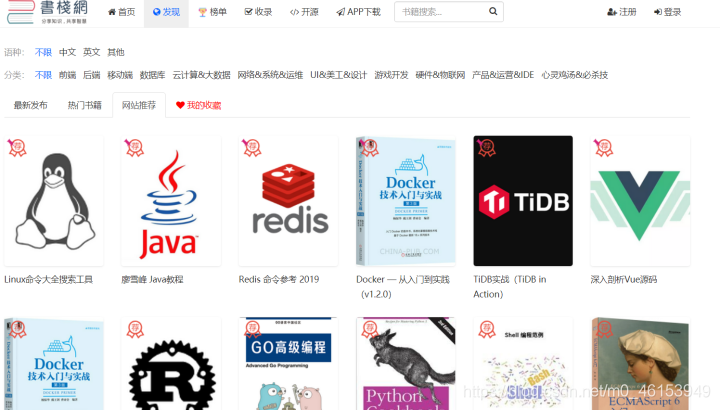Open the 收录 nav item

(258, 12)
